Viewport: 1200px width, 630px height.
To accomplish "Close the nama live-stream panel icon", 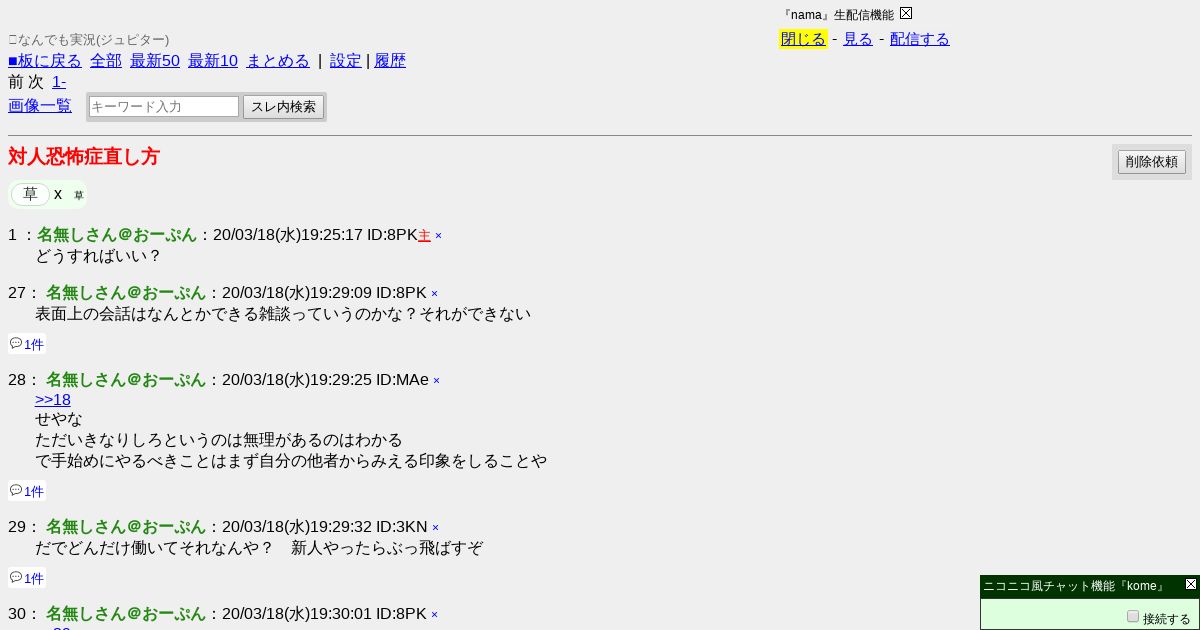I will (906, 13).
